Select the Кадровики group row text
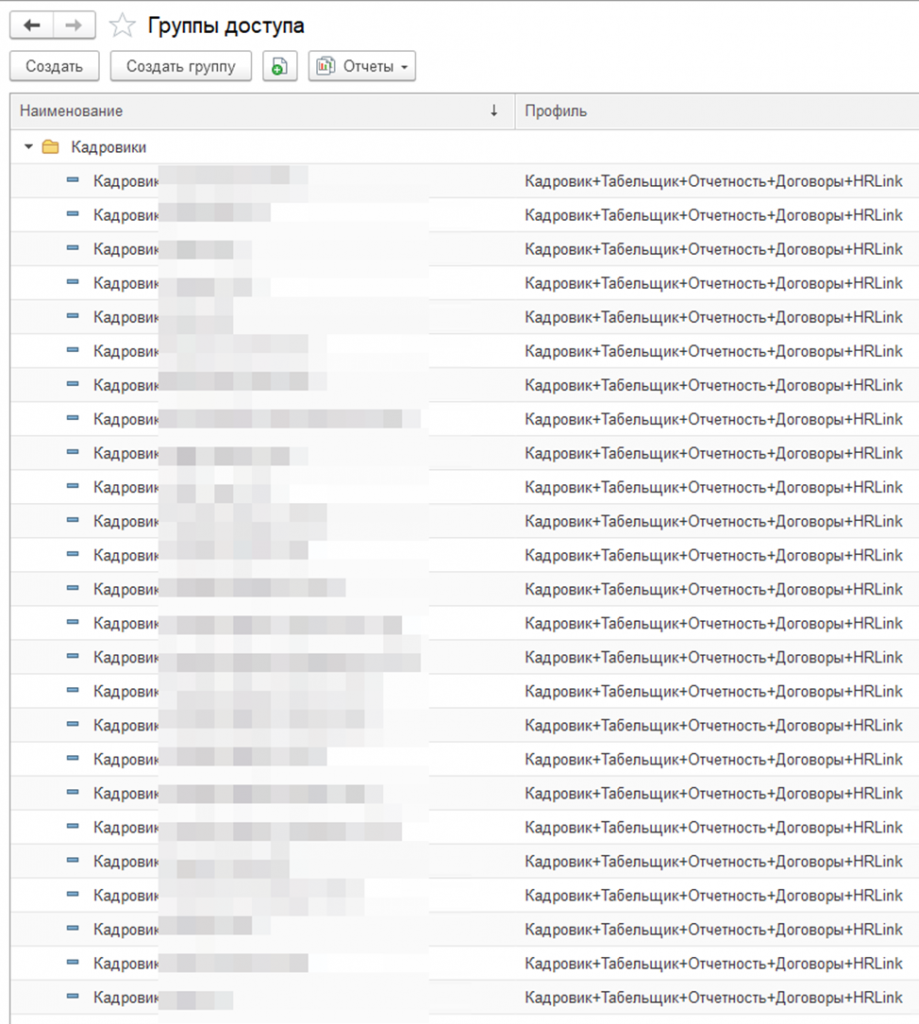Screen dimensions: 919x1024 coord(108,147)
